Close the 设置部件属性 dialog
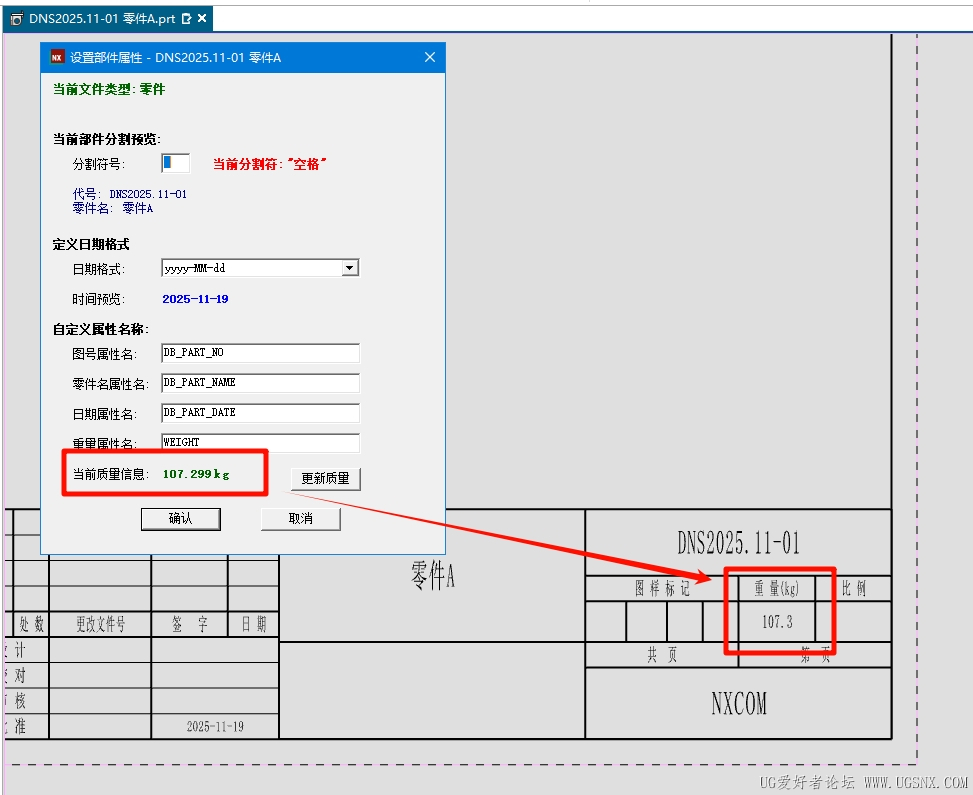 pos(429,57)
